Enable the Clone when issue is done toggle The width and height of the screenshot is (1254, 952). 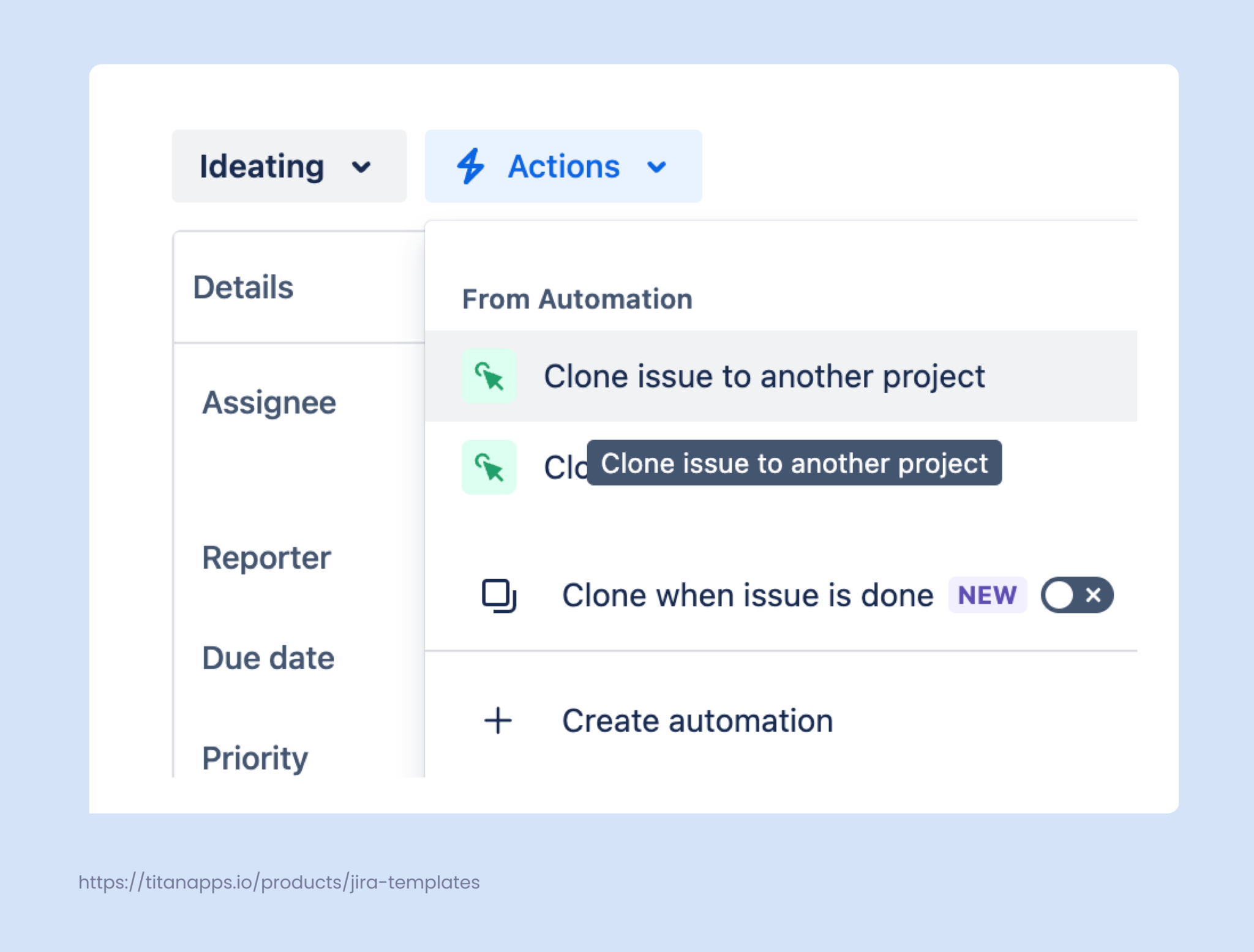point(1078,594)
